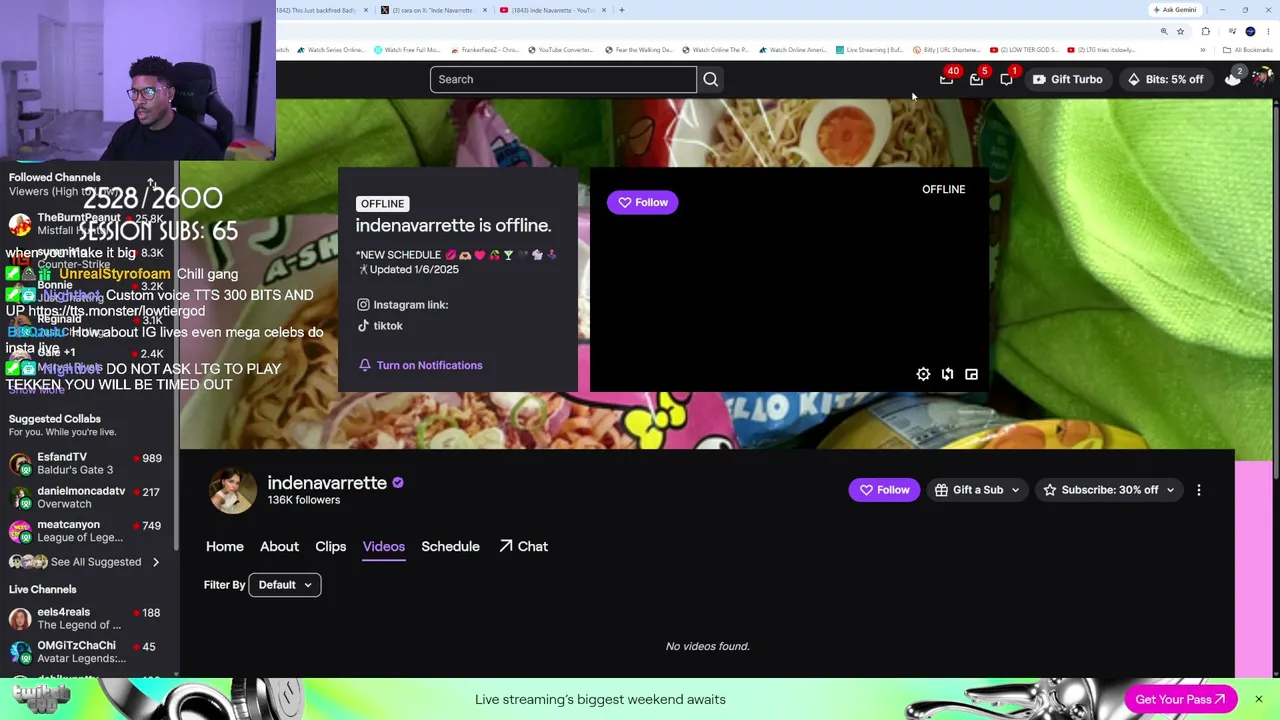Click the 136K followers text
The height and width of the screenshot is (720, 1280).
click(304, 500)
